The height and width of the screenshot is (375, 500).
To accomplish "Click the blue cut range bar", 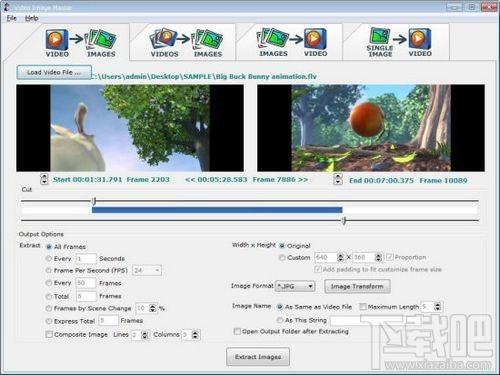I will click(x=217, y=210).
